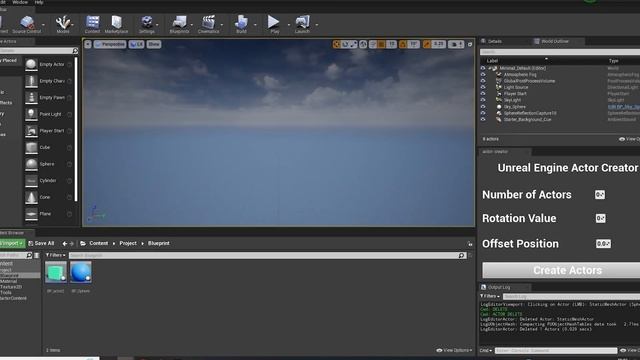This screenshot has height=360, width=640.
Task: Open the Cinematics toolbar button
Action: coord(209,24)
